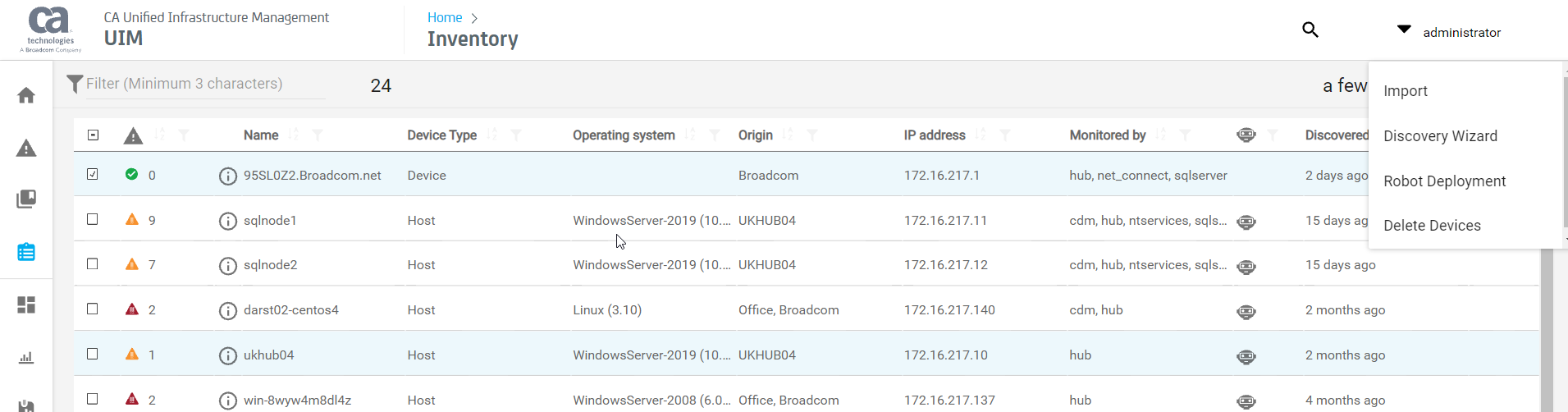Click info icon beside ukhub04
1568x412 pixels.
[228, 355]
